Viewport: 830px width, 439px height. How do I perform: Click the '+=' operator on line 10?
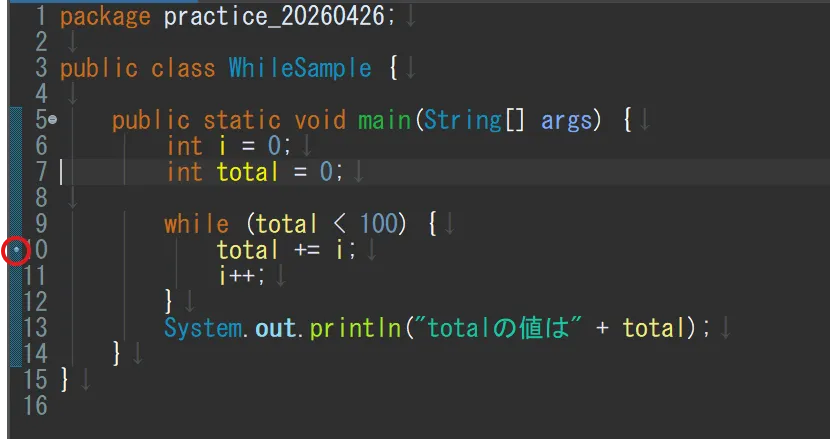306,250
